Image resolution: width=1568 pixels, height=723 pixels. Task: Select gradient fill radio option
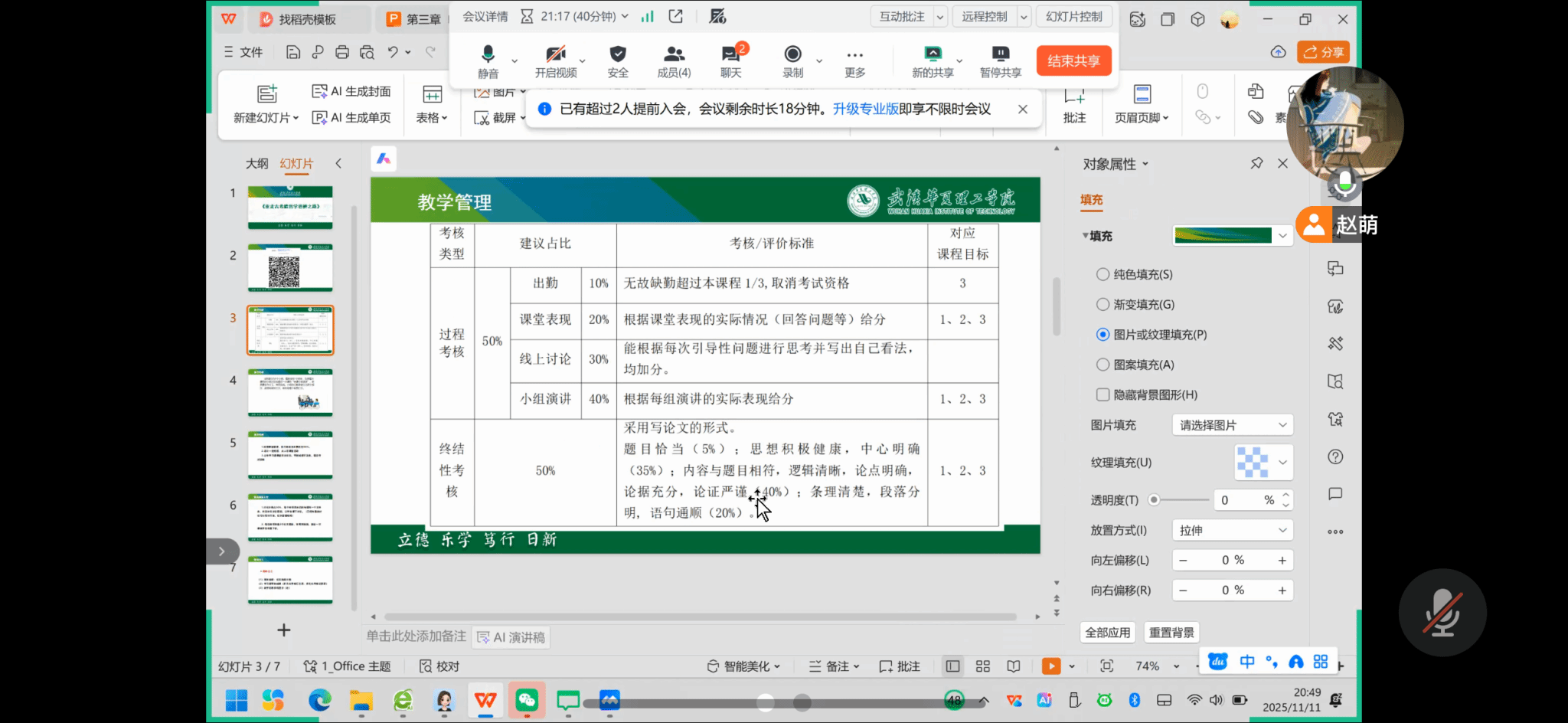click(x=1102, y=304)
